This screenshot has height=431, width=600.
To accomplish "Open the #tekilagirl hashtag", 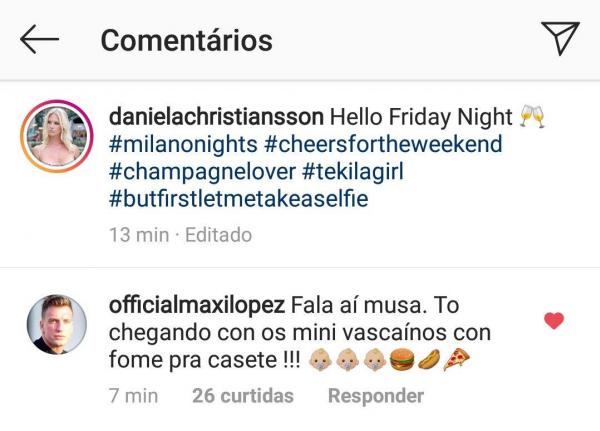I will (353, 172).
